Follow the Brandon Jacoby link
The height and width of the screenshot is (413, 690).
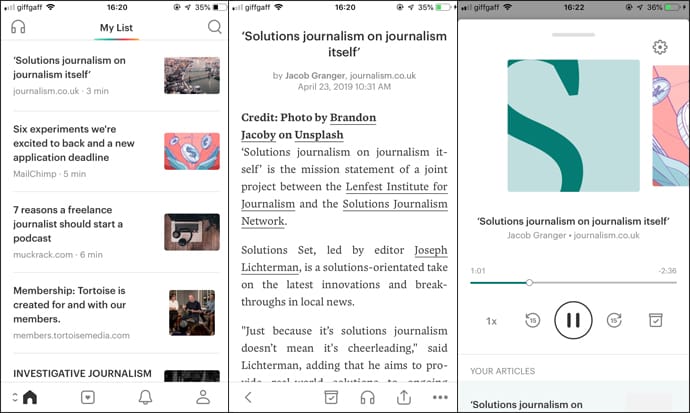pos(308,126)
